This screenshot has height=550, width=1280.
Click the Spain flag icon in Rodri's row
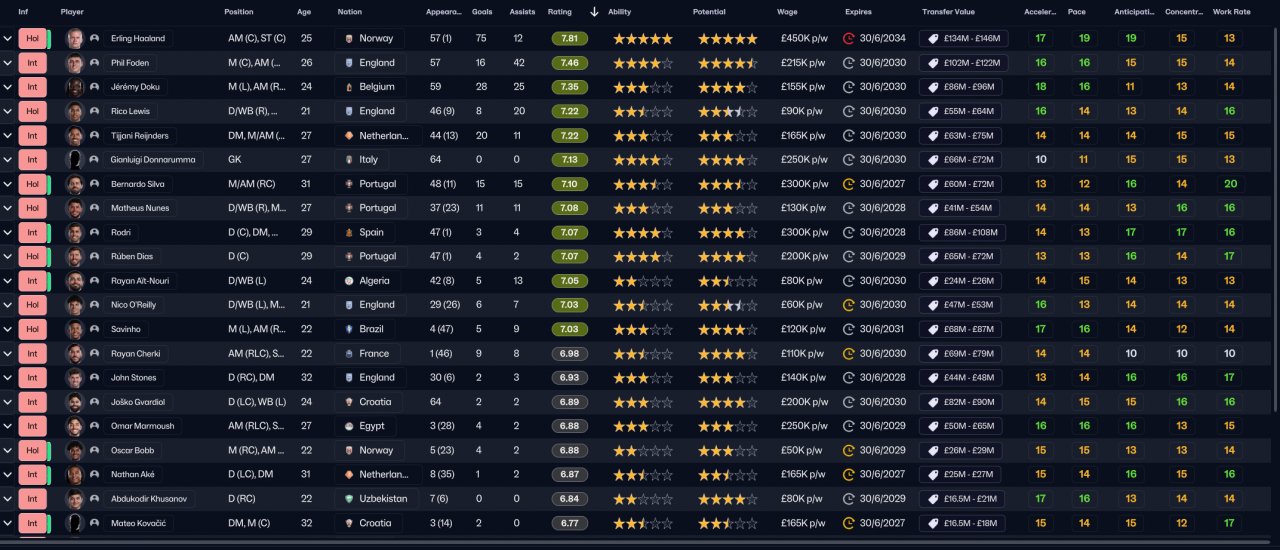click(x=349, y=232)
